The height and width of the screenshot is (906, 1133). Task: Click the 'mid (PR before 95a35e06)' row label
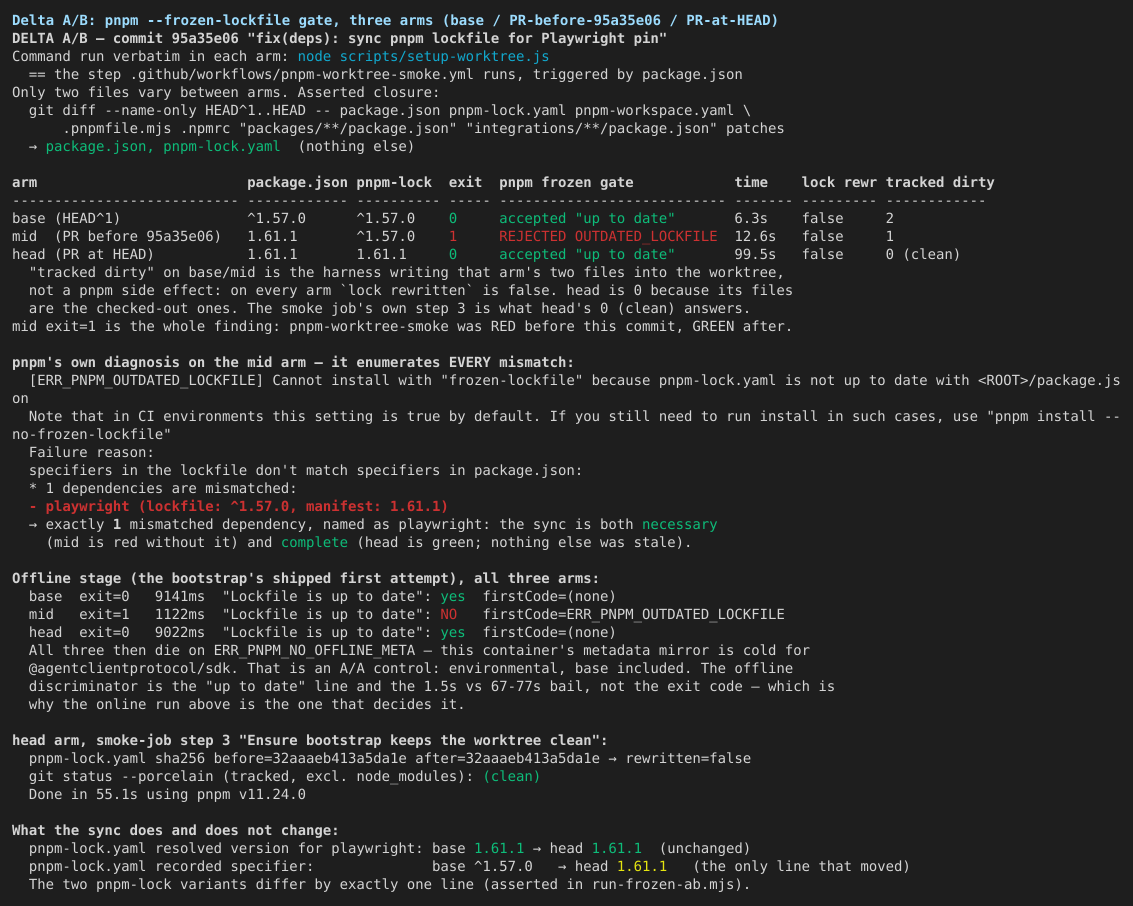[x=116, y=236]
